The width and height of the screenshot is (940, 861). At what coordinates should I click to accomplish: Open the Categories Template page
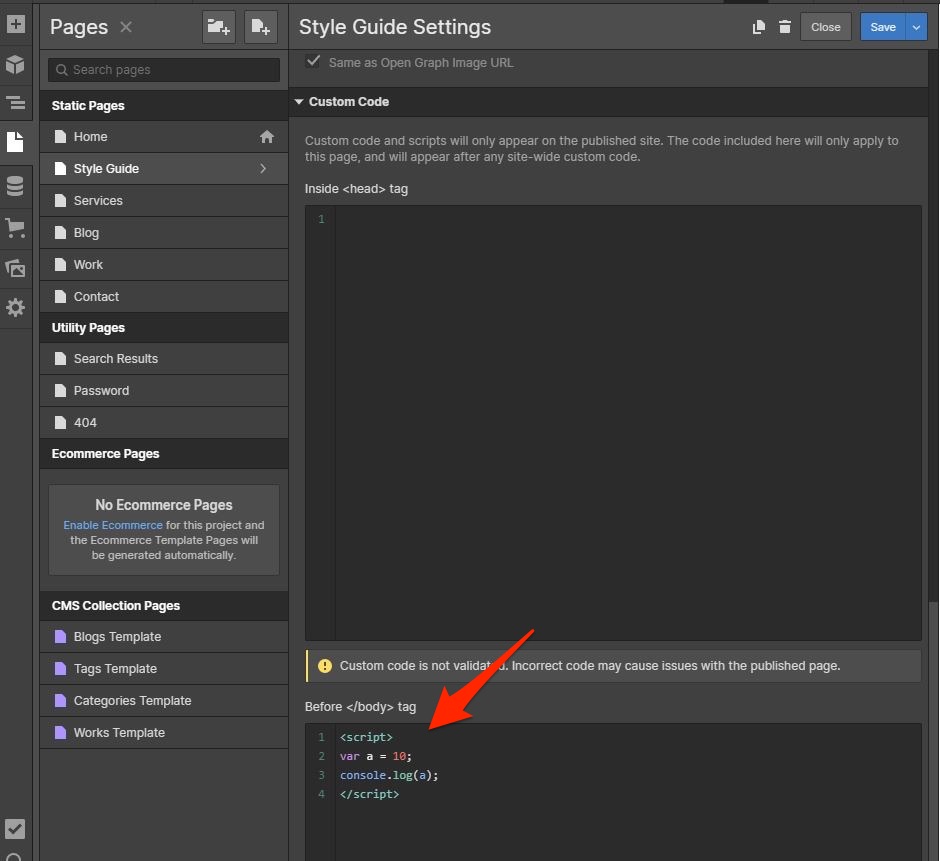tap(164, 701)
